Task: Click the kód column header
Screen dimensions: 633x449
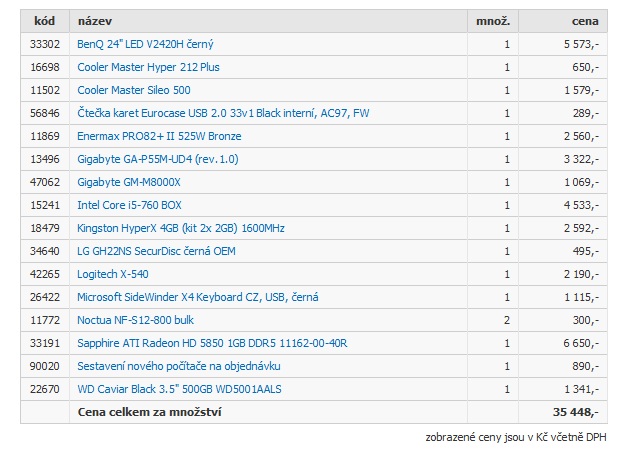Action: coord(45,21)
